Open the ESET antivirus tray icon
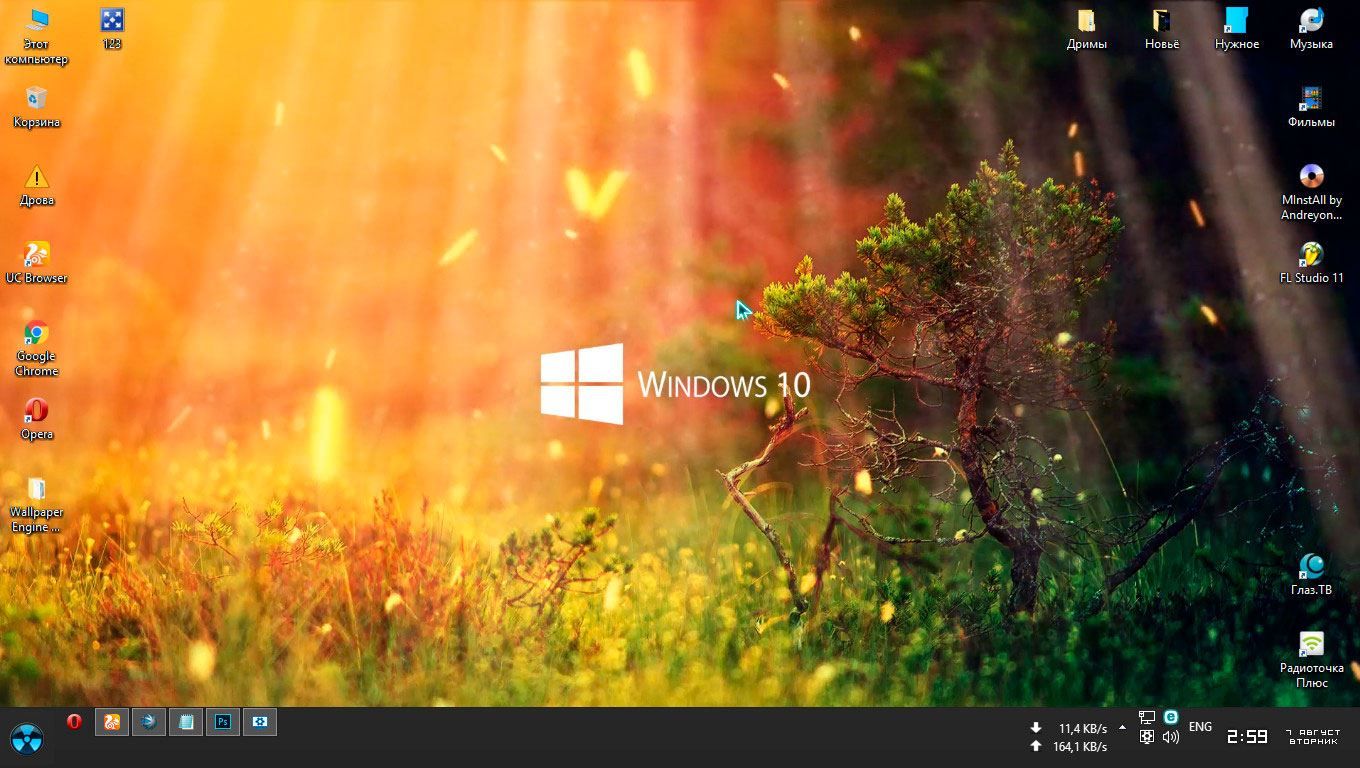1360x768 pixels. (1171, 717)
